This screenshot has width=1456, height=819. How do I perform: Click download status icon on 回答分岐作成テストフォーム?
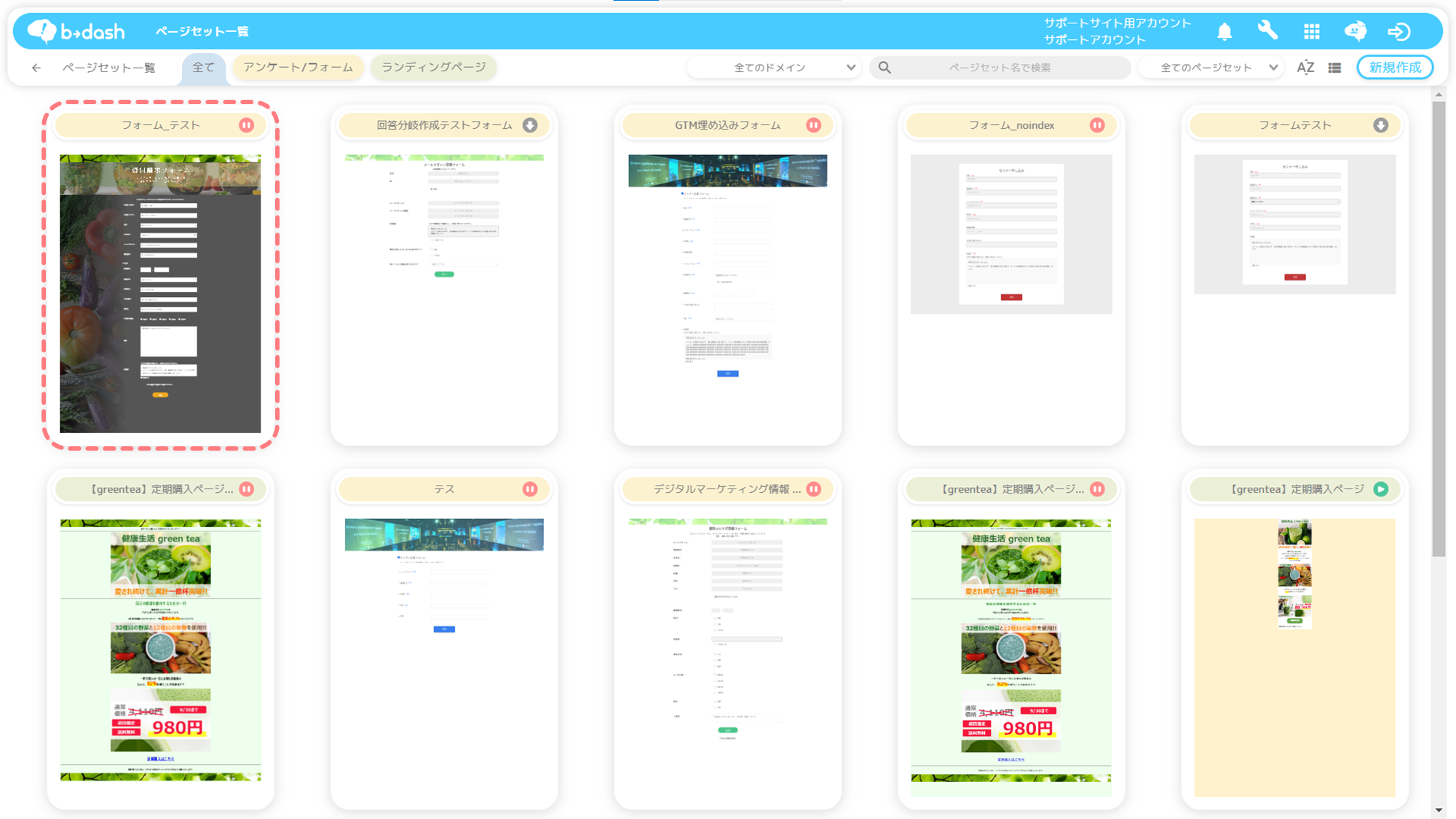tap(530, 125)
